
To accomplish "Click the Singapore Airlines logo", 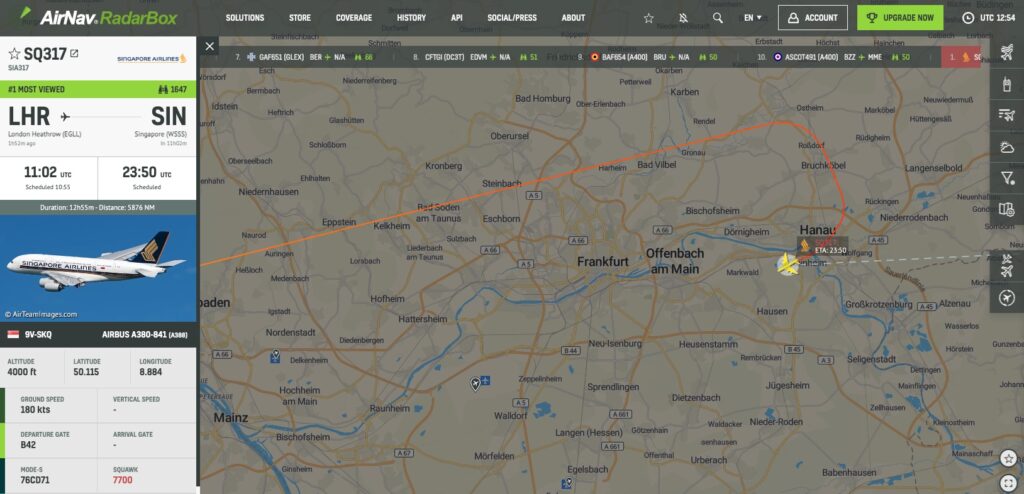I will [x=152, y=59].
